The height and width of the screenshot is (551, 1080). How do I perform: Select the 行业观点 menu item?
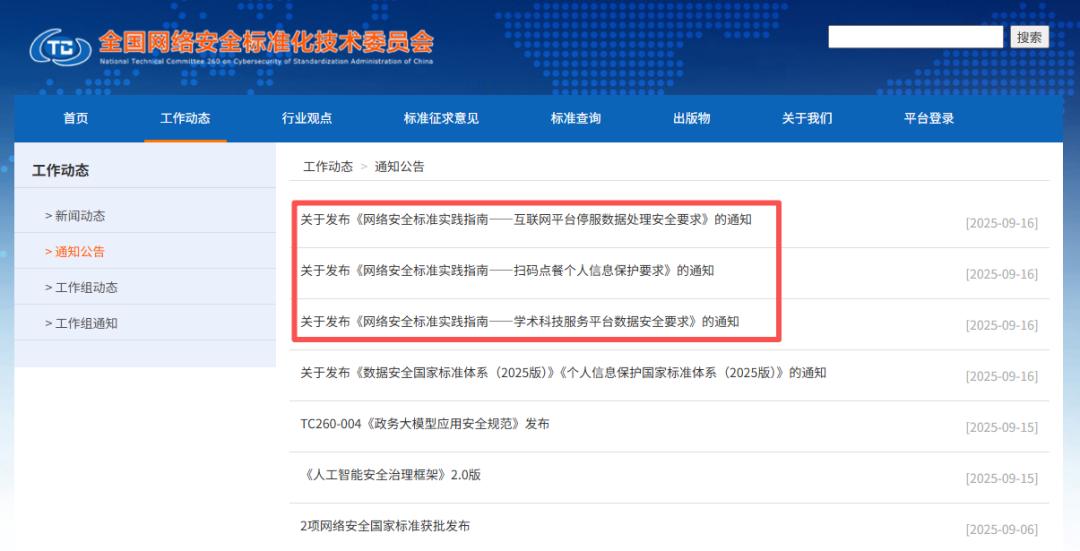[x=307, y=118]
